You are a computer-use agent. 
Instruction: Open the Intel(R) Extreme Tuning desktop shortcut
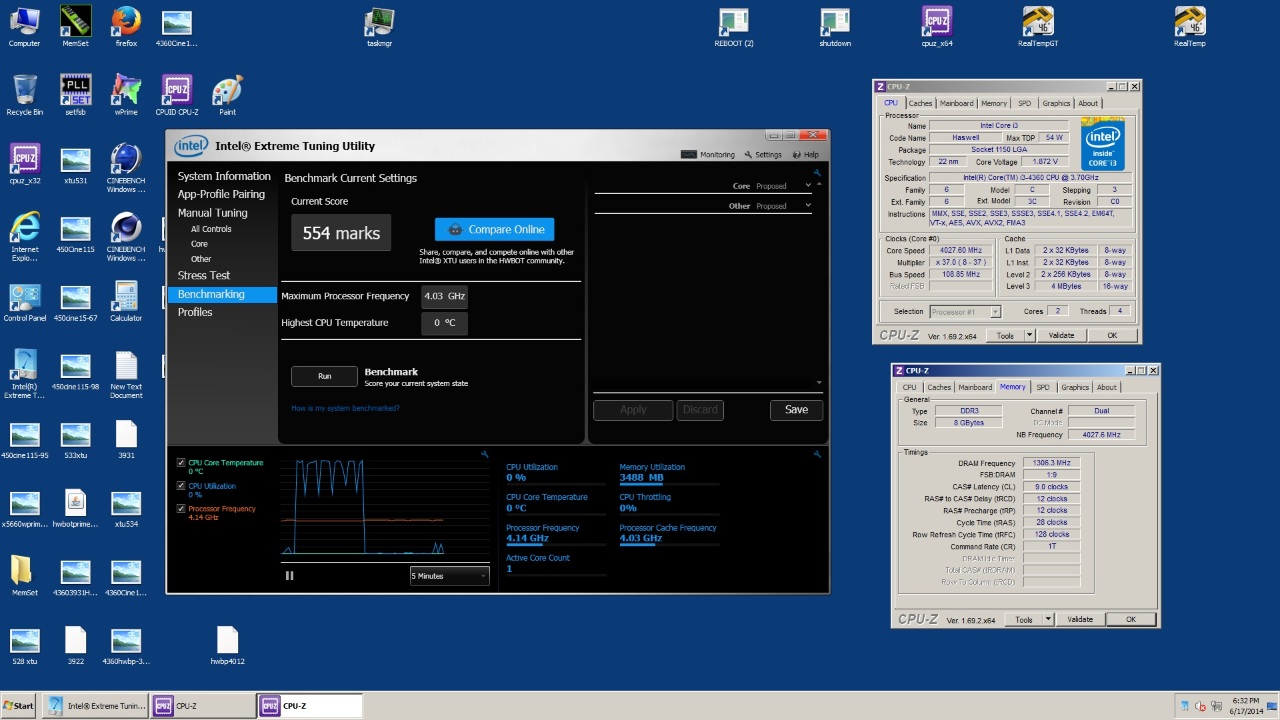(x=25, y=374)
